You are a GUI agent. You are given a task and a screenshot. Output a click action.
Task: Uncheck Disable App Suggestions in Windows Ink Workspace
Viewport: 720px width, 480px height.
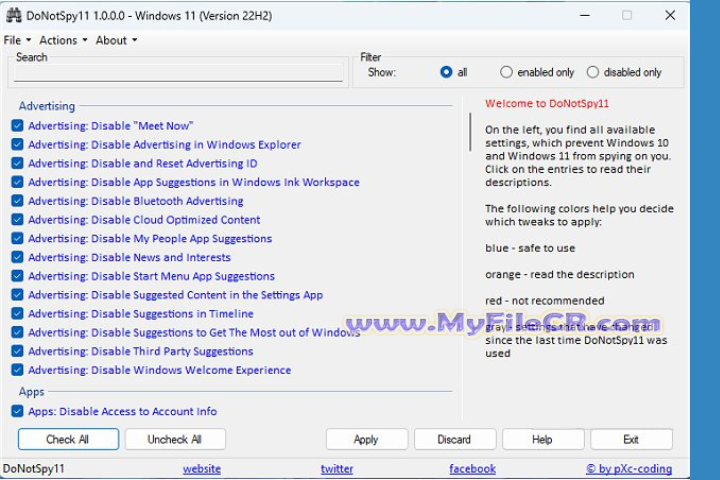pyautogui.click(x=17, y=182)
